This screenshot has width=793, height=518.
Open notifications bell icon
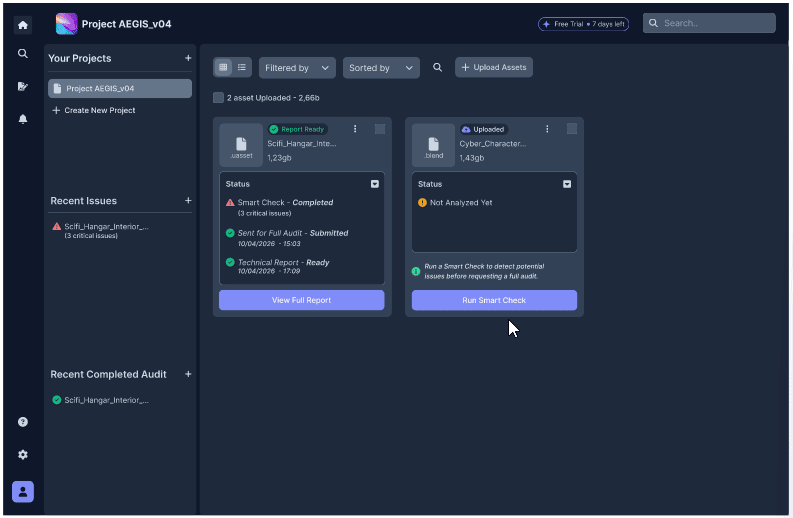[x=23, y=119]
